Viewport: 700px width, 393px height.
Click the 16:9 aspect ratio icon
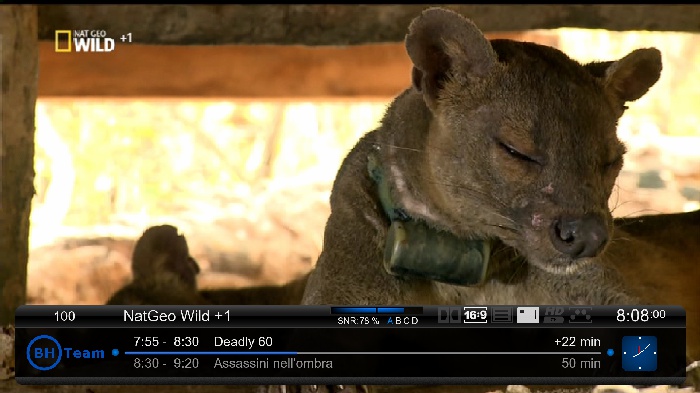pyautogui.click(x=475, y=315)
